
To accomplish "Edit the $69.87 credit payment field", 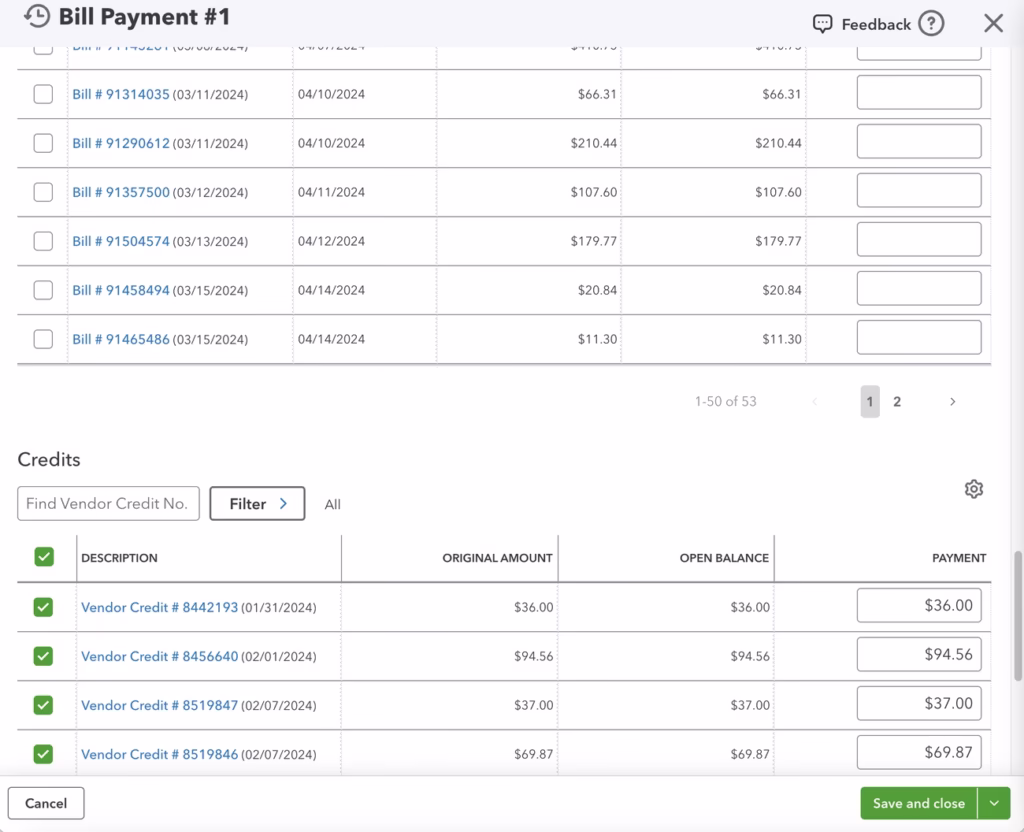I will [x=919, y=752].
